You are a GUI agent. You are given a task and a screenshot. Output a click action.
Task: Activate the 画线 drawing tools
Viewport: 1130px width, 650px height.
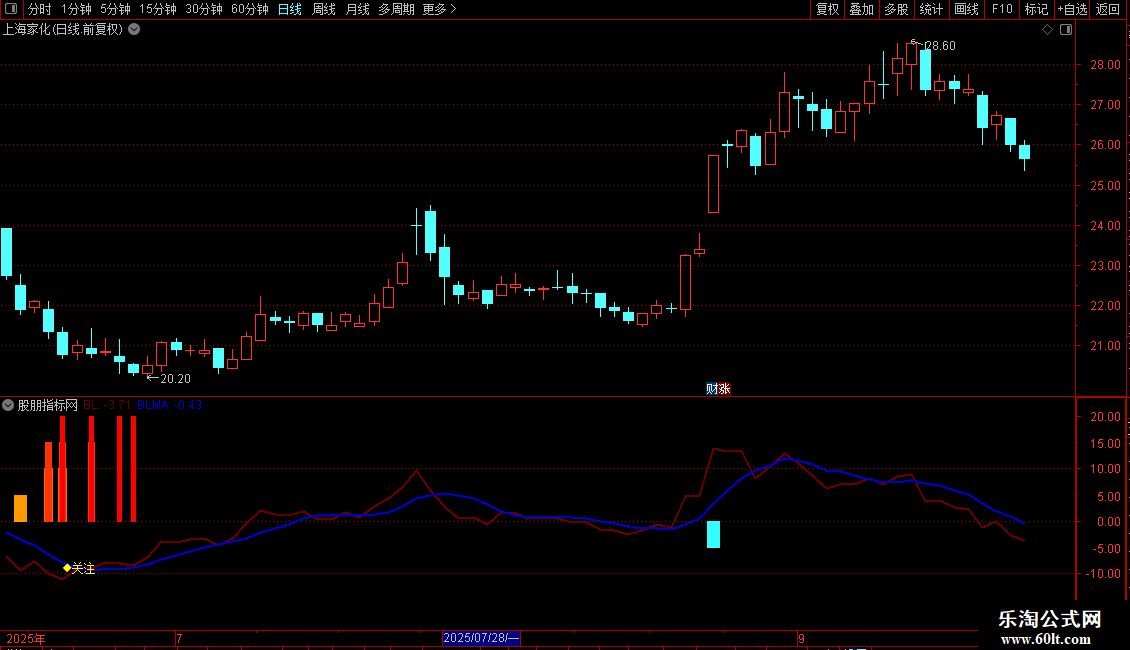(966, 9)
